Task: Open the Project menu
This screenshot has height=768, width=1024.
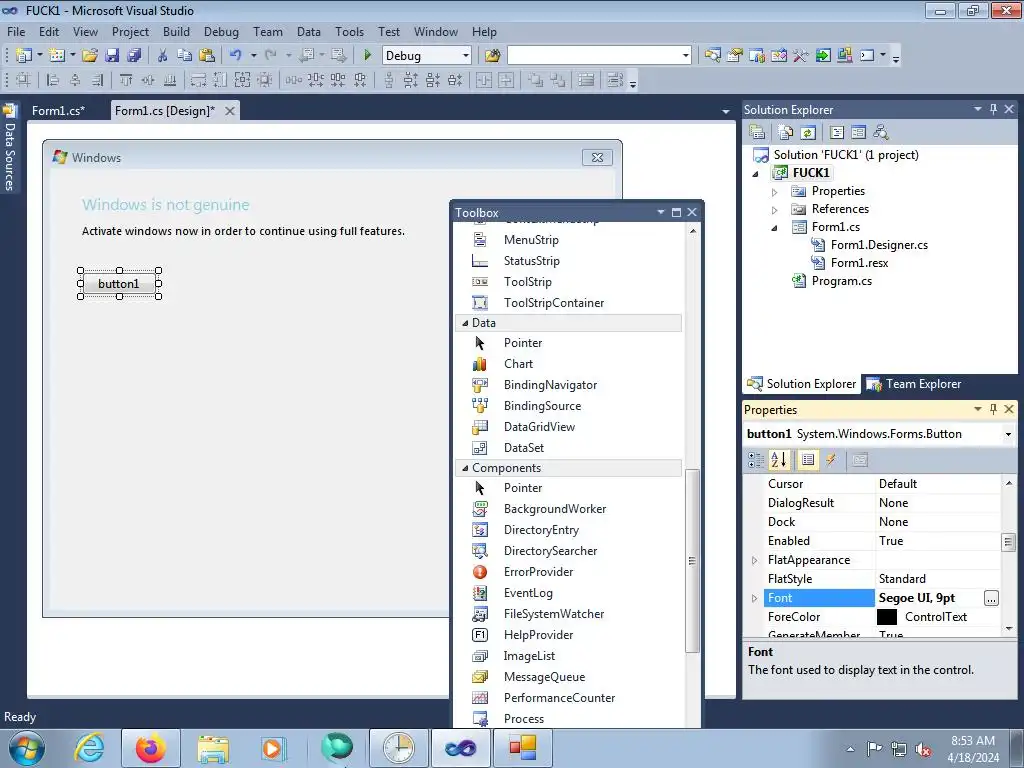Action: point(130,31)
